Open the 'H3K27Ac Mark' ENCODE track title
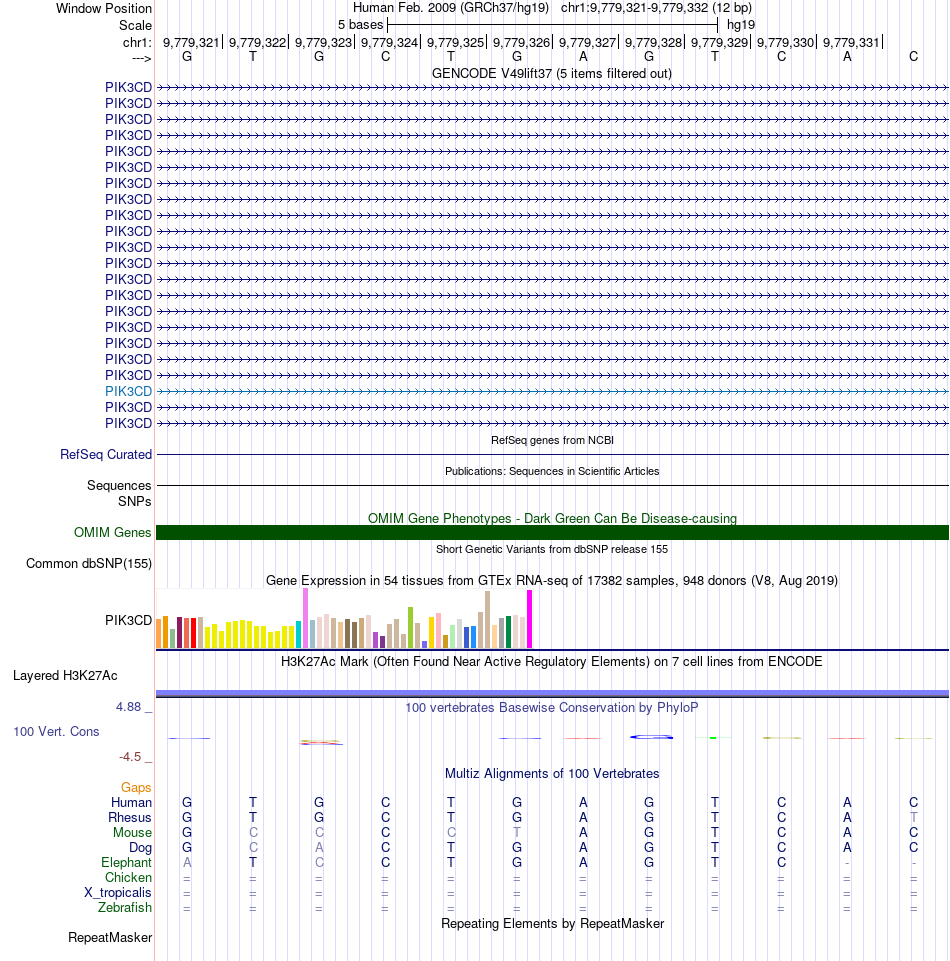The width and height of the screenshot is (950, 961). [552, 661]
